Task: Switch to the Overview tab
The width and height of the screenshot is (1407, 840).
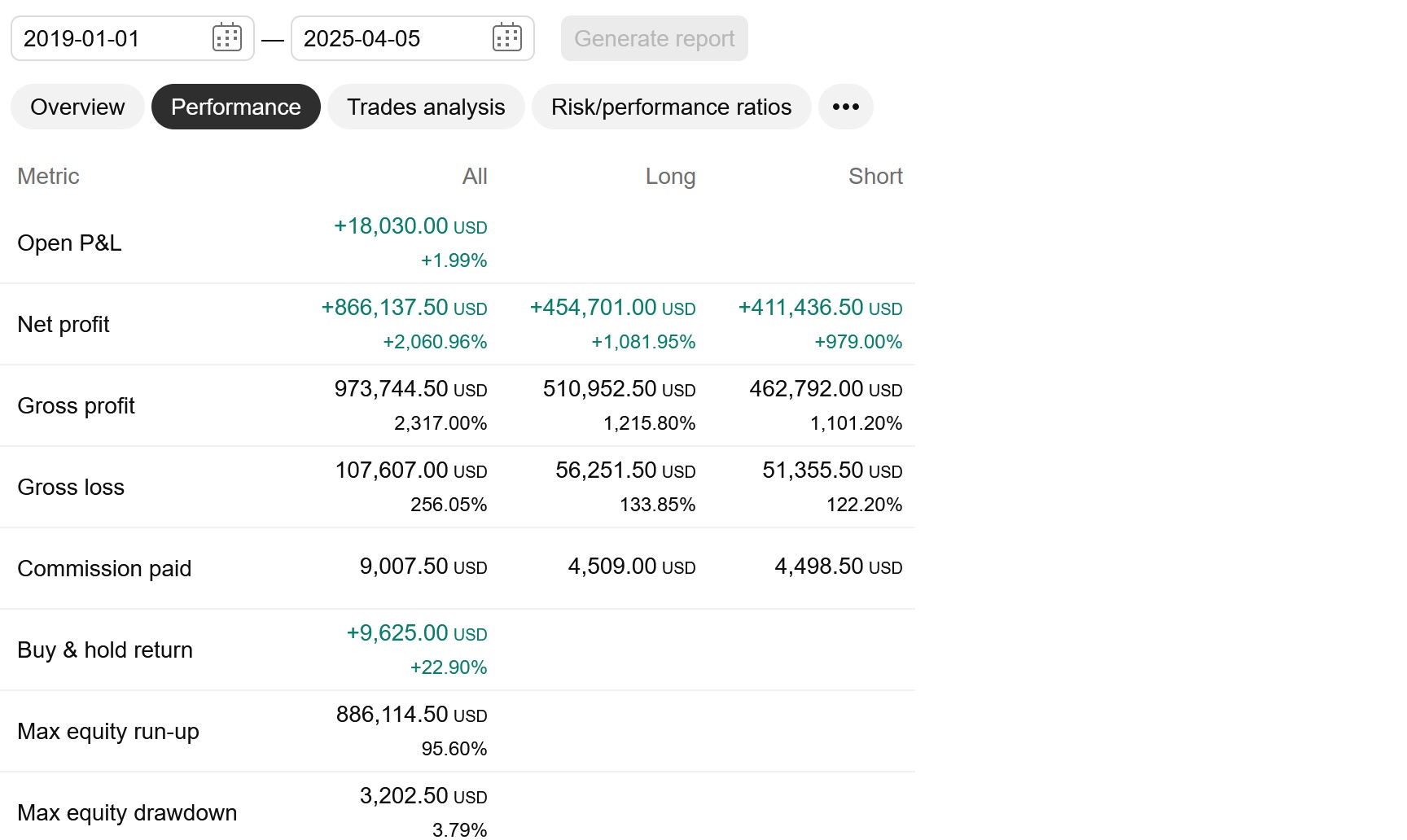Action: point(77,107)
